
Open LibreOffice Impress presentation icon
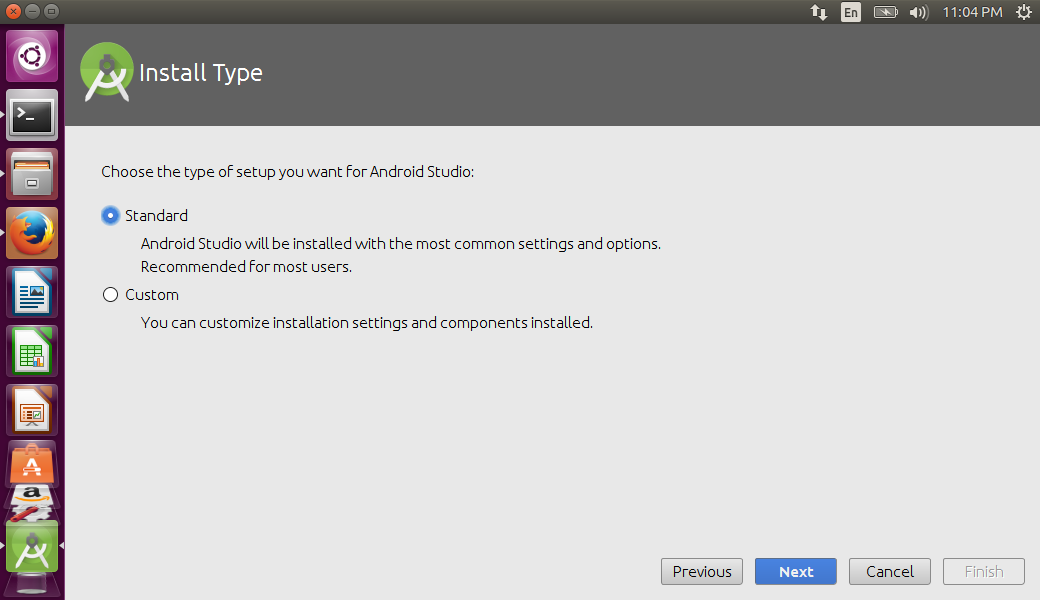(32, 410)
